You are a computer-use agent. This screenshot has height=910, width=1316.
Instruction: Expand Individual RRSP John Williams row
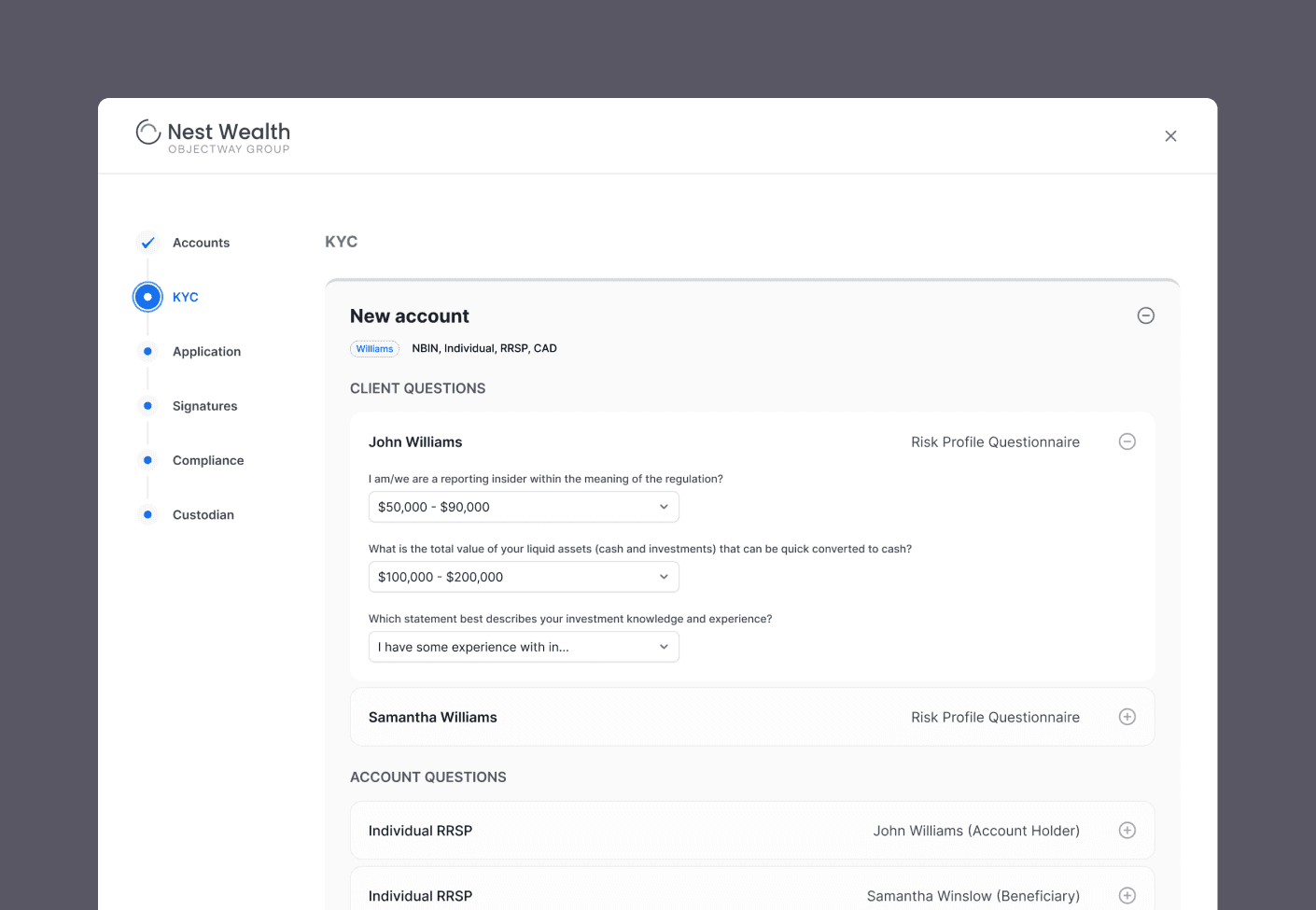(x=1127, y=831)
